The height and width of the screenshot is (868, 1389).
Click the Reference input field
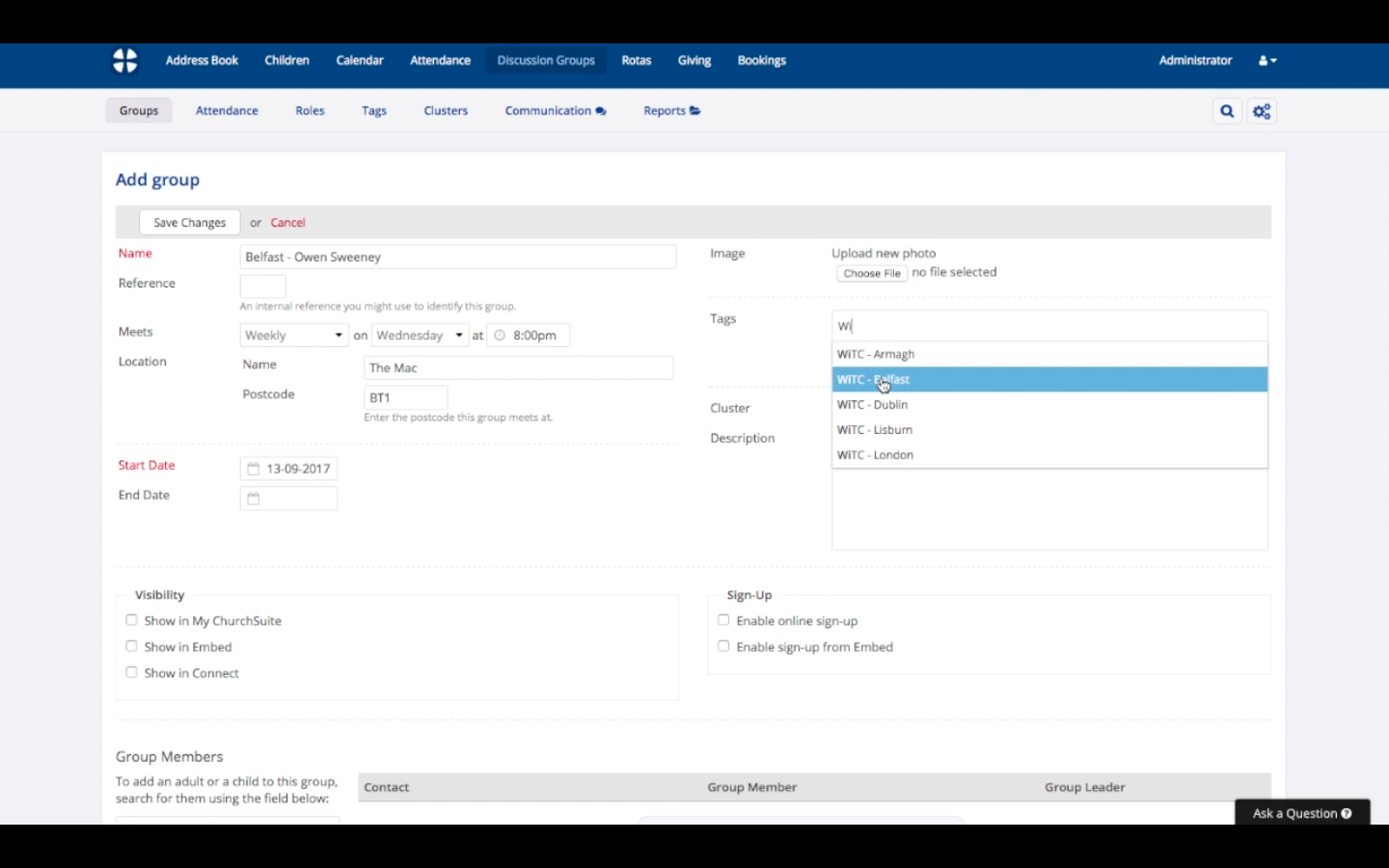(x=263, y=286)
